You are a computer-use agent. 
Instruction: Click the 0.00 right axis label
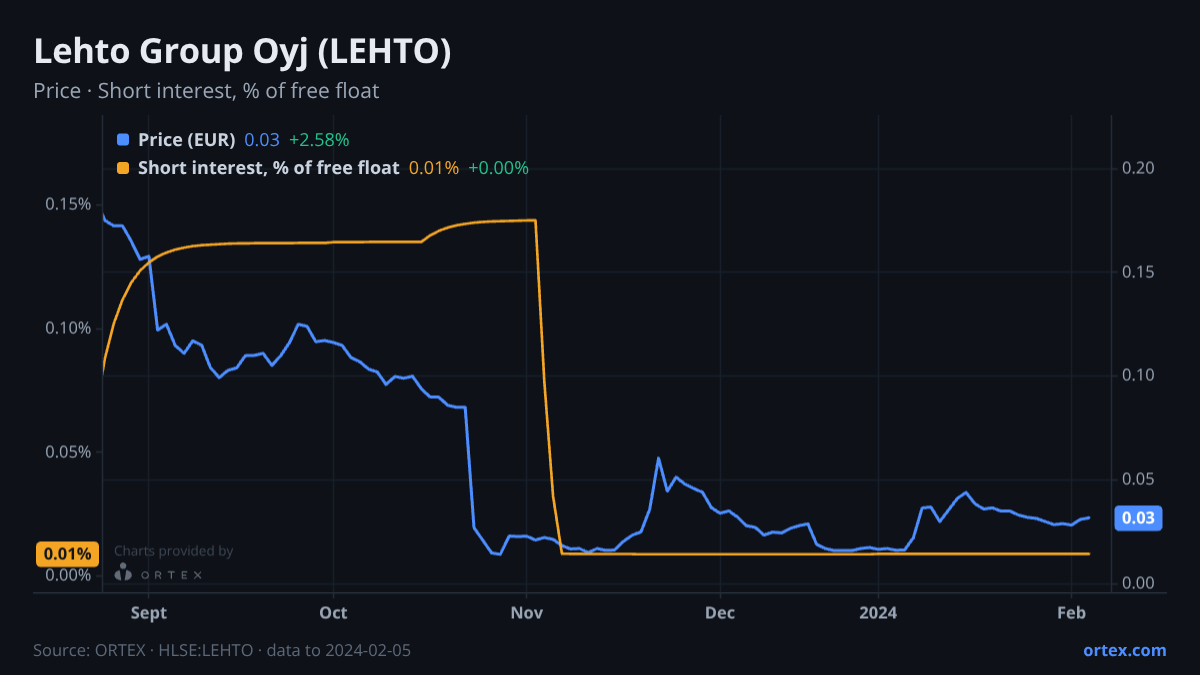(1139, 584)
